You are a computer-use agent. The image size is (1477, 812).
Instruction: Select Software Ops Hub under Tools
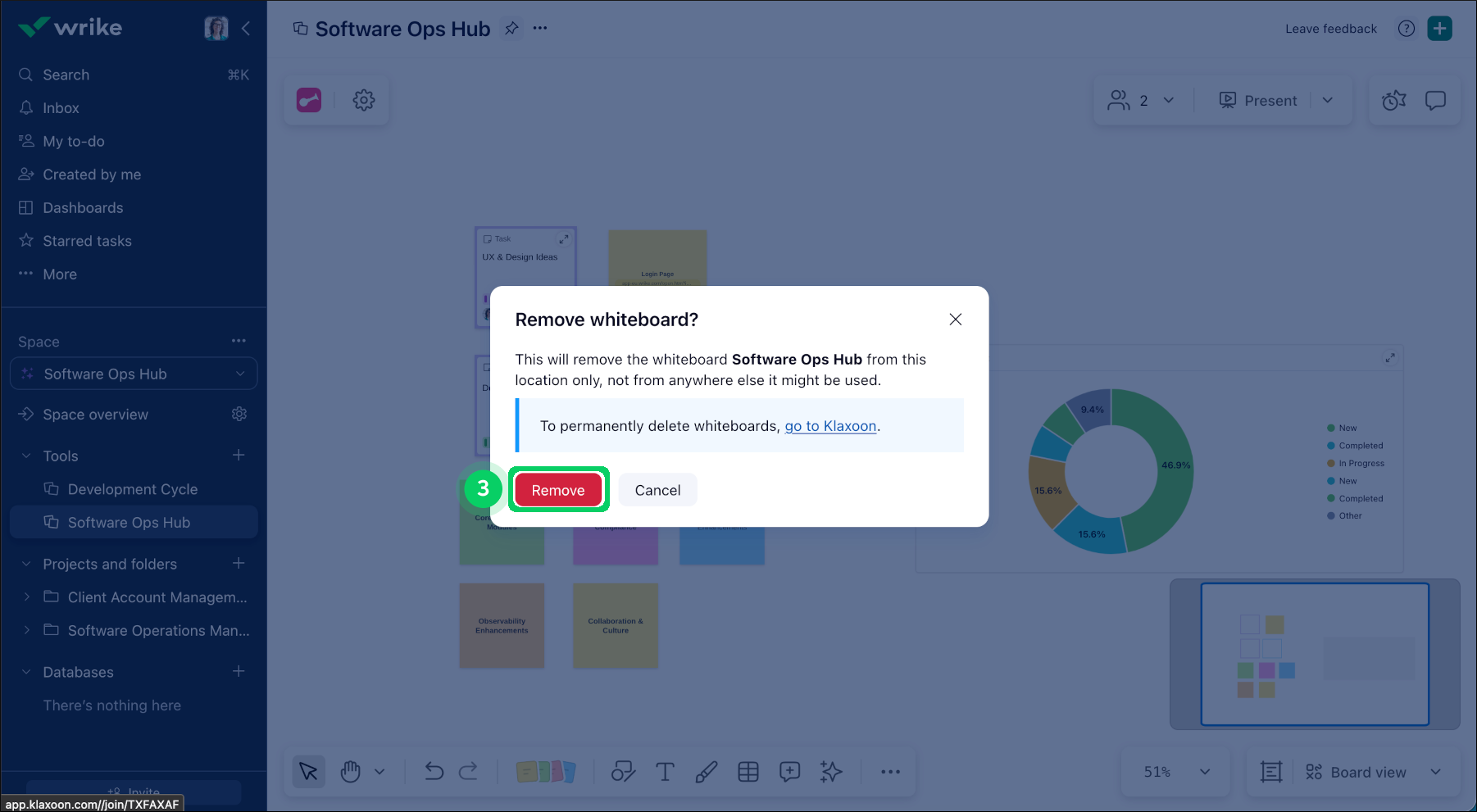click(134, 523)
